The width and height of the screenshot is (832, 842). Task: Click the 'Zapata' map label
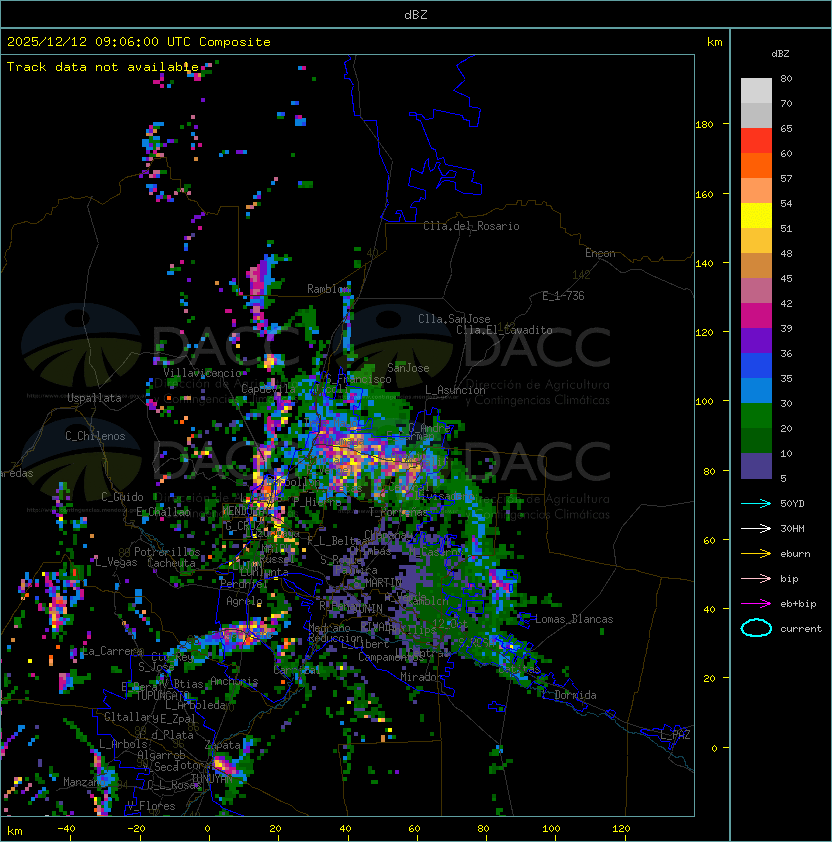(222, 745)
